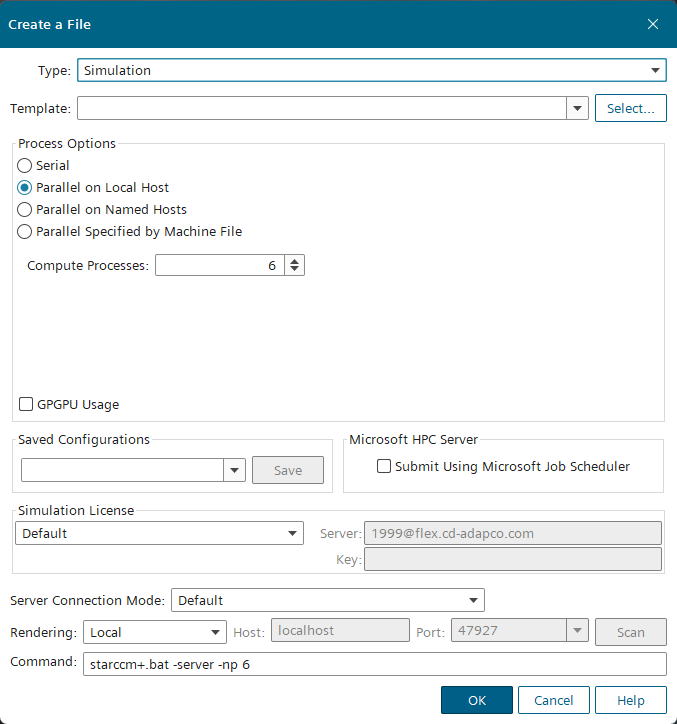The image size is (677, 724).
Task: Enable the GPGPU Usage checkbox
Action: coord(27,404)
